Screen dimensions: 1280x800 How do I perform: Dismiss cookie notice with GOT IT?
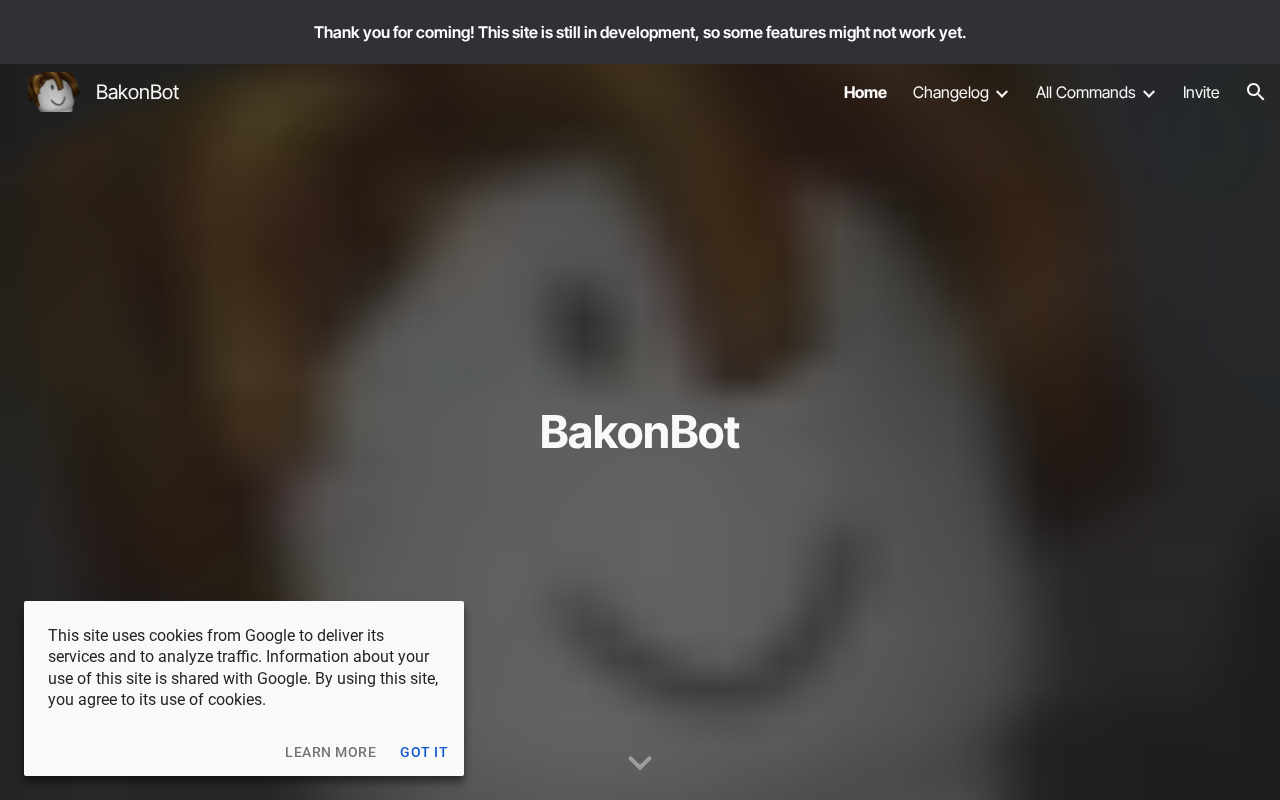coord(424,752)
